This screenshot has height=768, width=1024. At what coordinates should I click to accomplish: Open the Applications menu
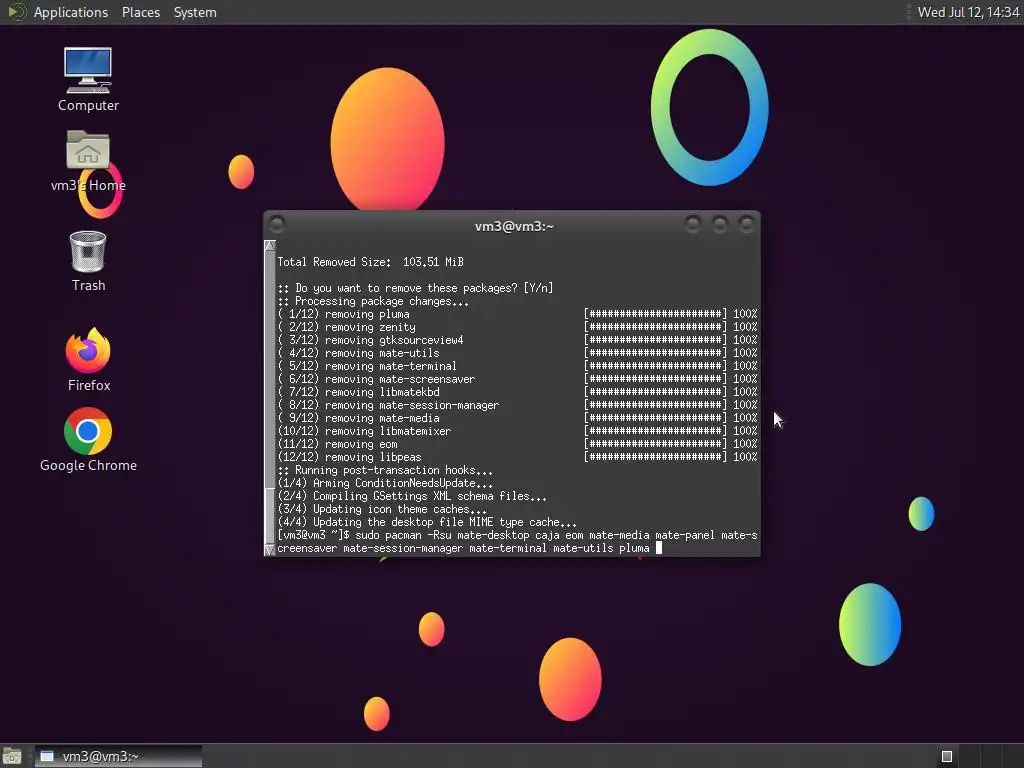[x=71, y=12]
